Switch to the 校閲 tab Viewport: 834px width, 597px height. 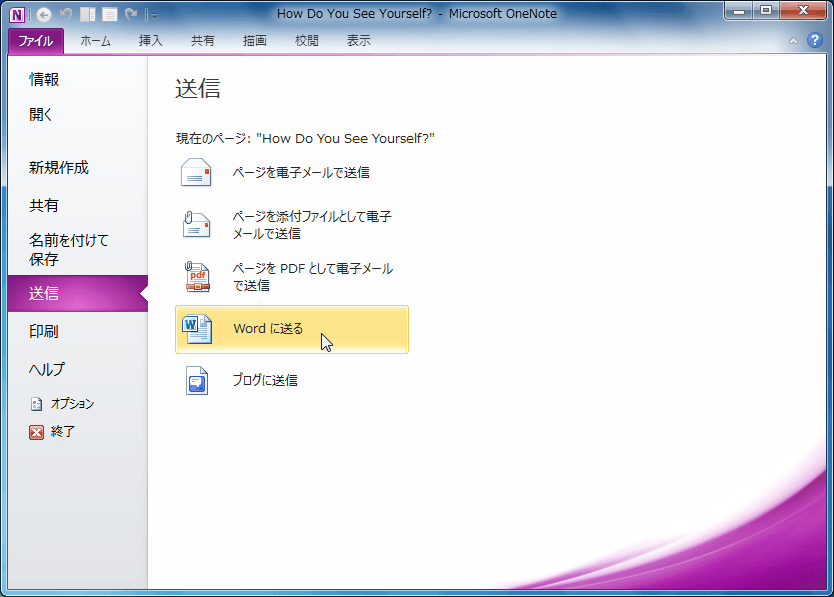click(307, 41)
